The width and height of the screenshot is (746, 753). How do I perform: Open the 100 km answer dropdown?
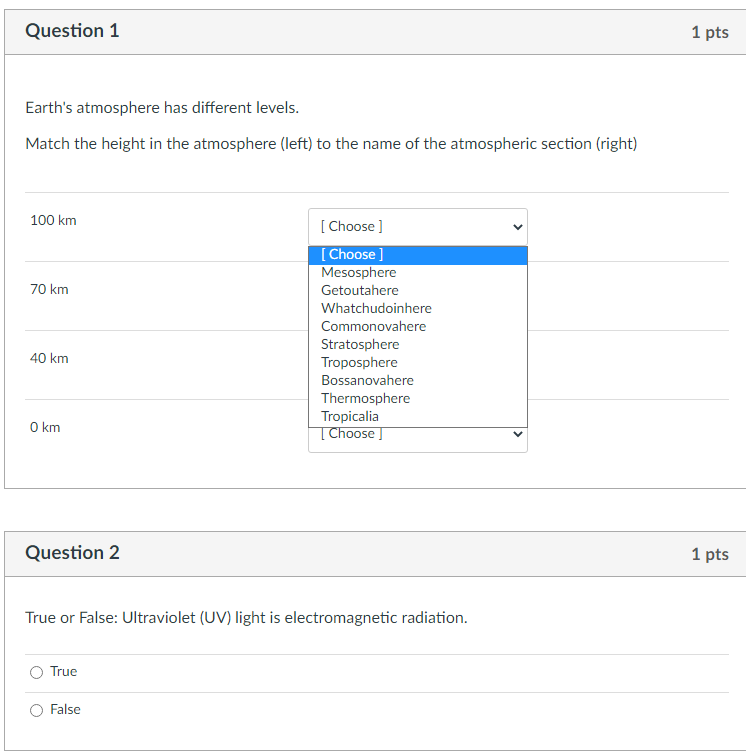tap(417, 227)
